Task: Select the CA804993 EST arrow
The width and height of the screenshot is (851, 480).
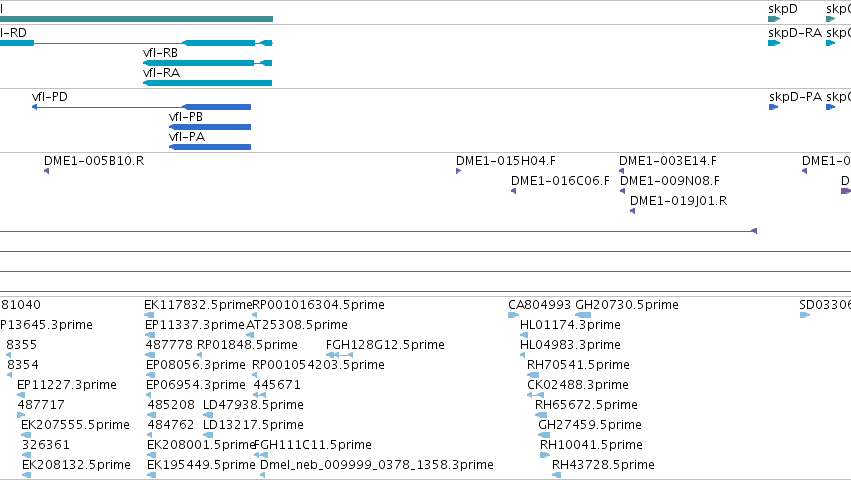Action: tap(513, 315)
